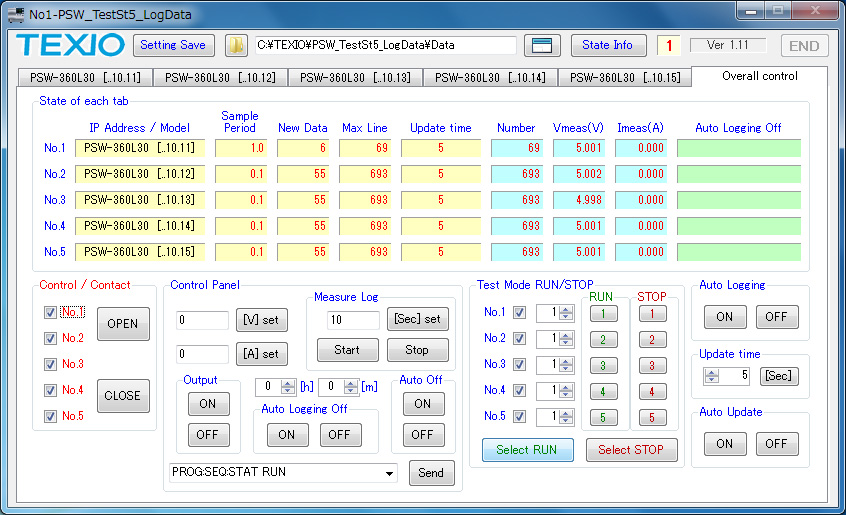Image resolution: width=846 pixels, height=515 pixels.
Task: Uncheck Test Mode No.4 checkbox
Action: coord(520,390)
